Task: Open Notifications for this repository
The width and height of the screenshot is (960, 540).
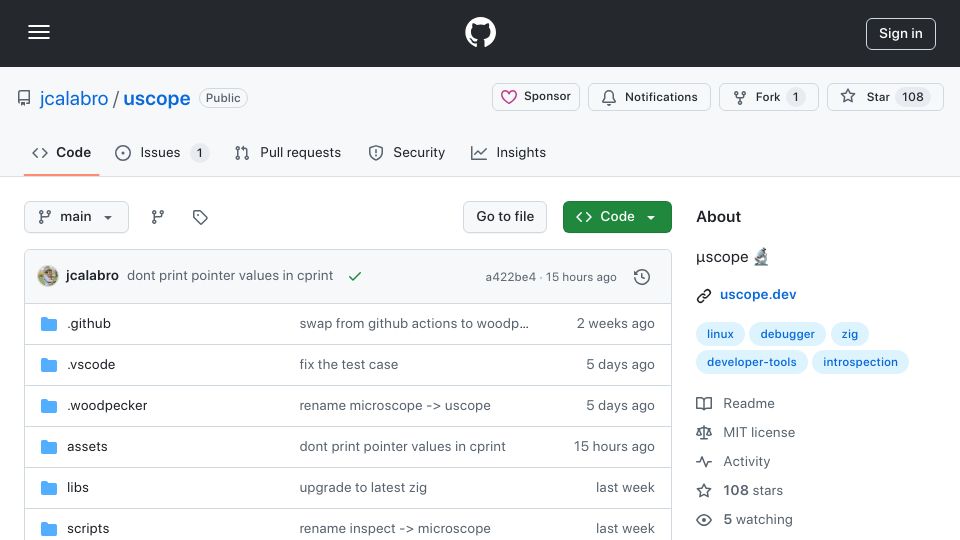Action: (x=649, y=97)
